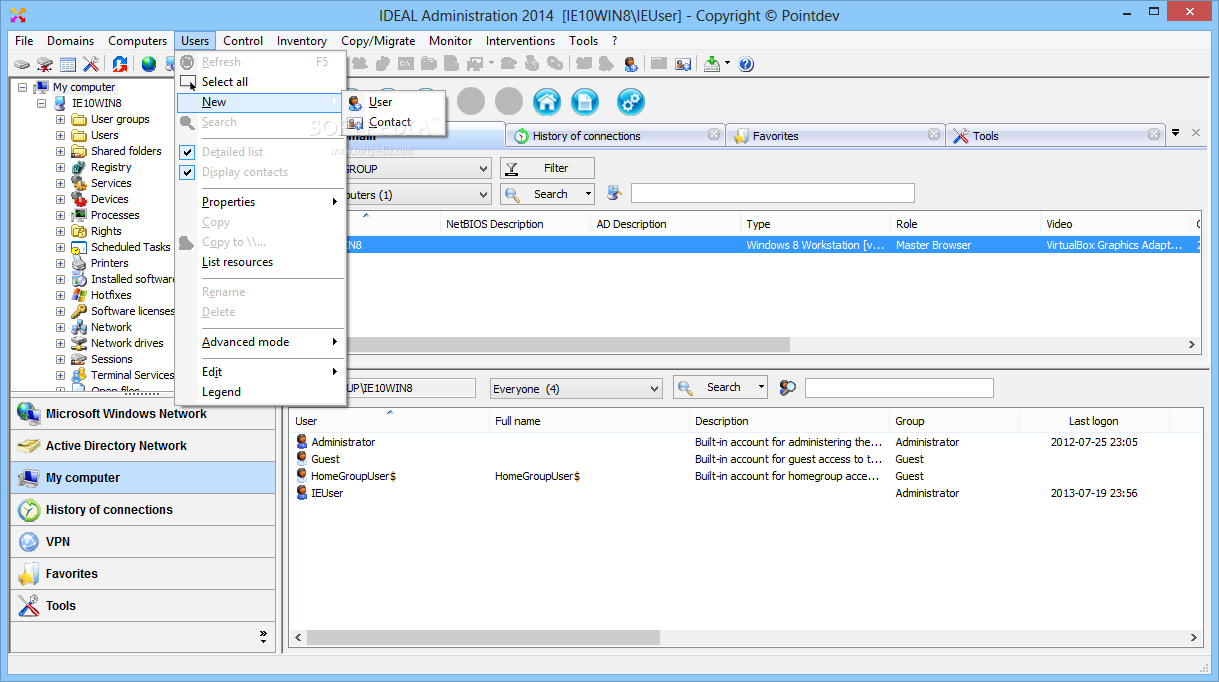The image size is (1219, 682).
Task: Open the lower Search button dropdown arrow
Action: point(761,387)
